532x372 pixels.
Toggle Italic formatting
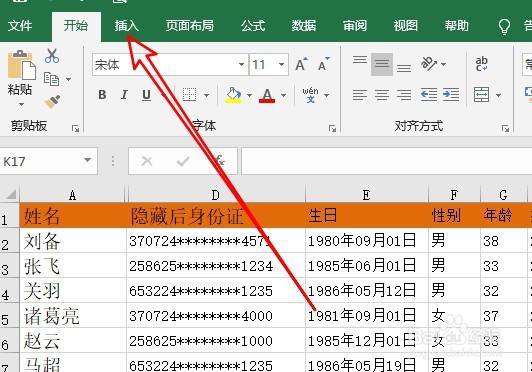coord(125,95)
